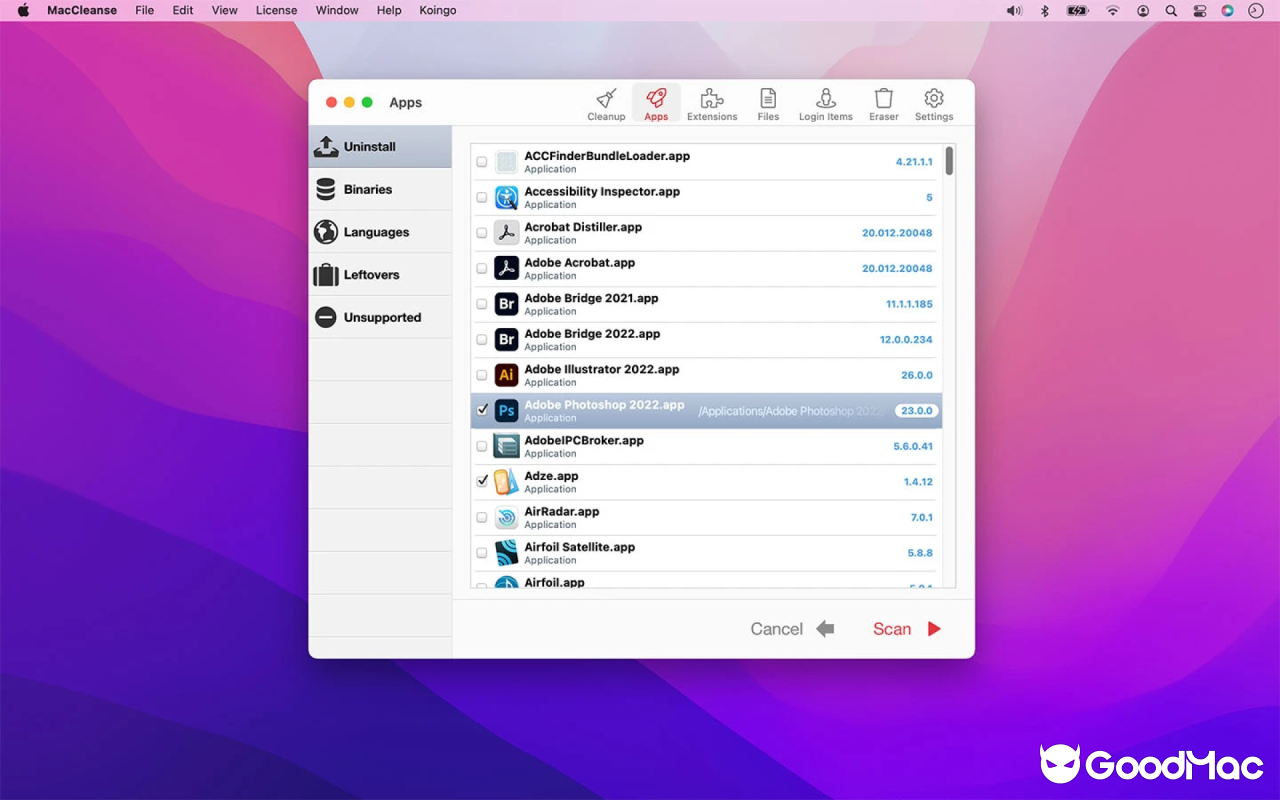
Task: Open the Extensions panel
Action: (x=711, y=103)
